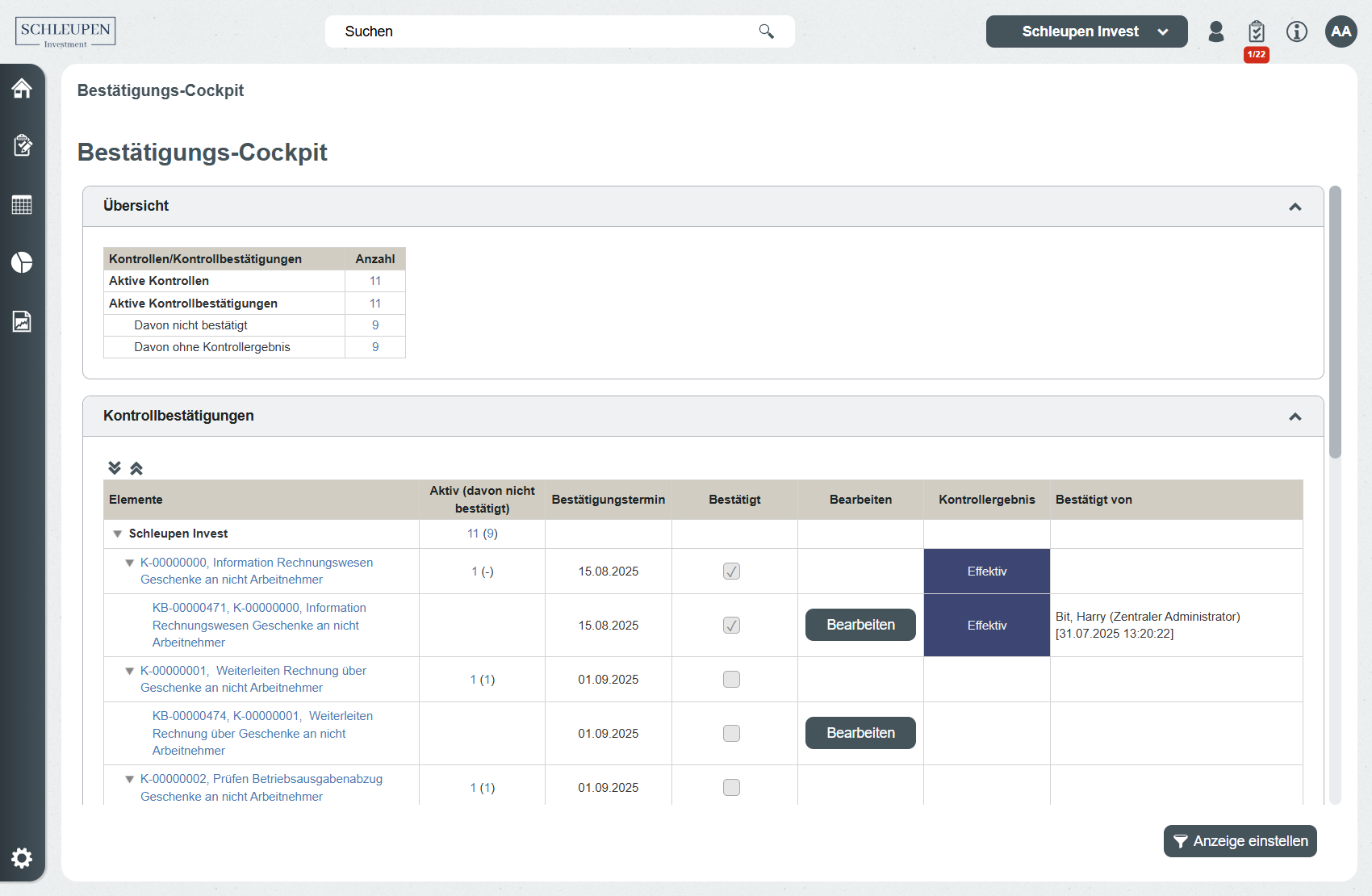Open settings gear in sidebar

pos(22,857)
